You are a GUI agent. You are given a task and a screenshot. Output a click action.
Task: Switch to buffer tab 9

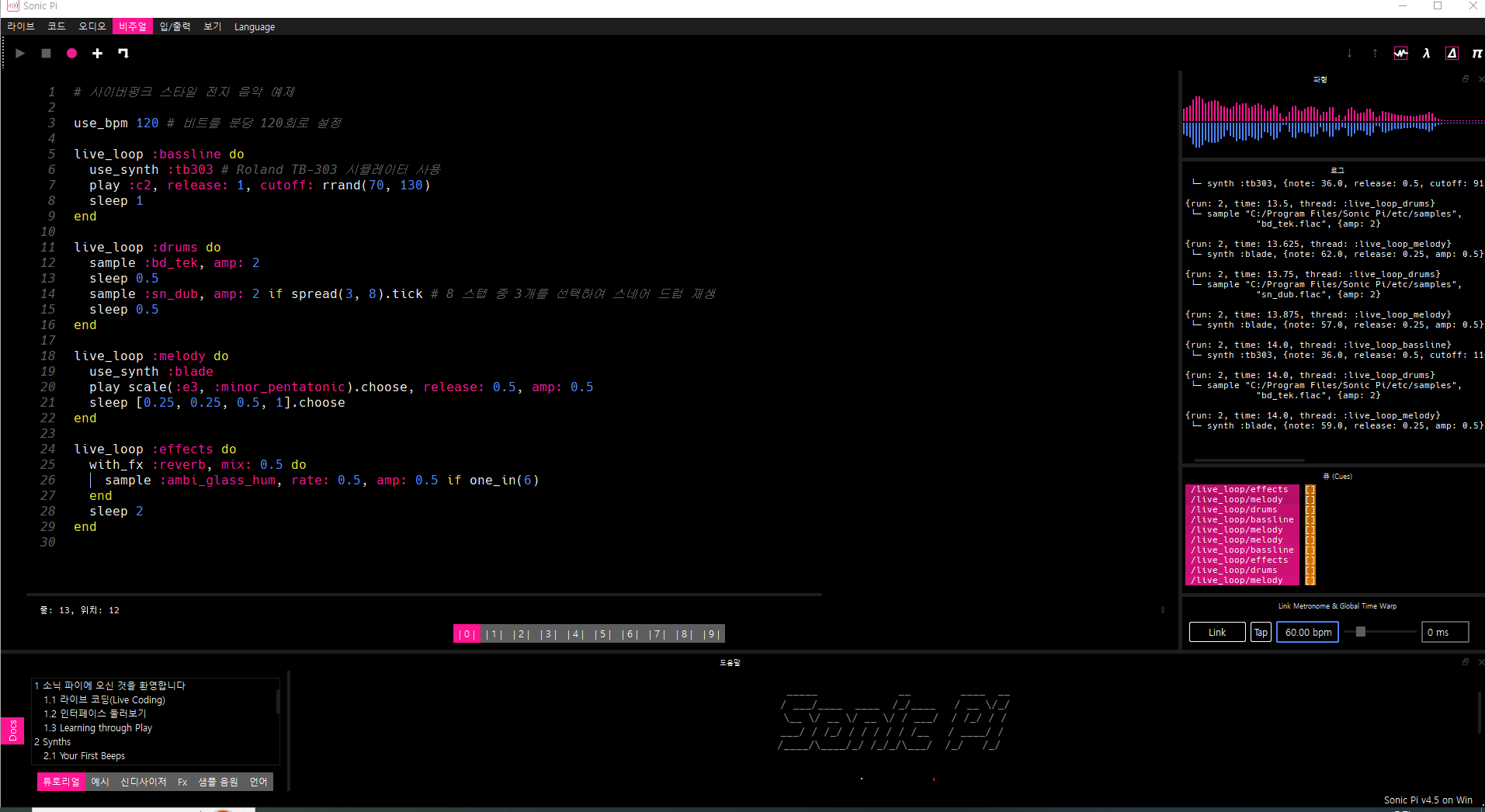[x=711, y=634]
